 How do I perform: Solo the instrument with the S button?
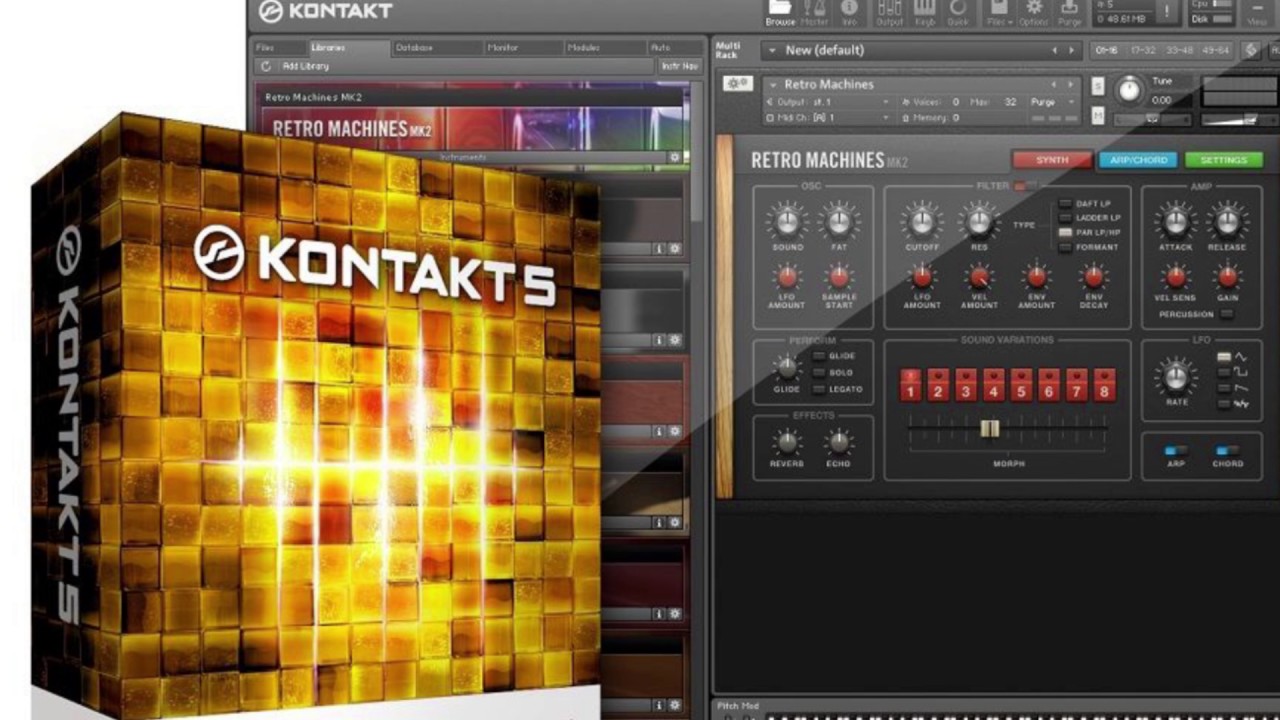[1098, 85]
